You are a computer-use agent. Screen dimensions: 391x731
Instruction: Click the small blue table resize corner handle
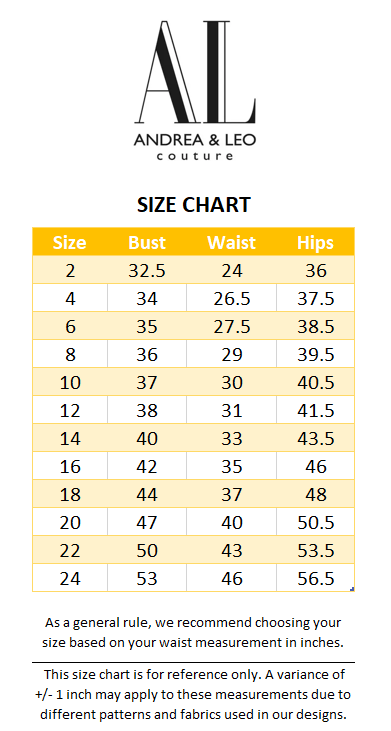click(352, 589)
